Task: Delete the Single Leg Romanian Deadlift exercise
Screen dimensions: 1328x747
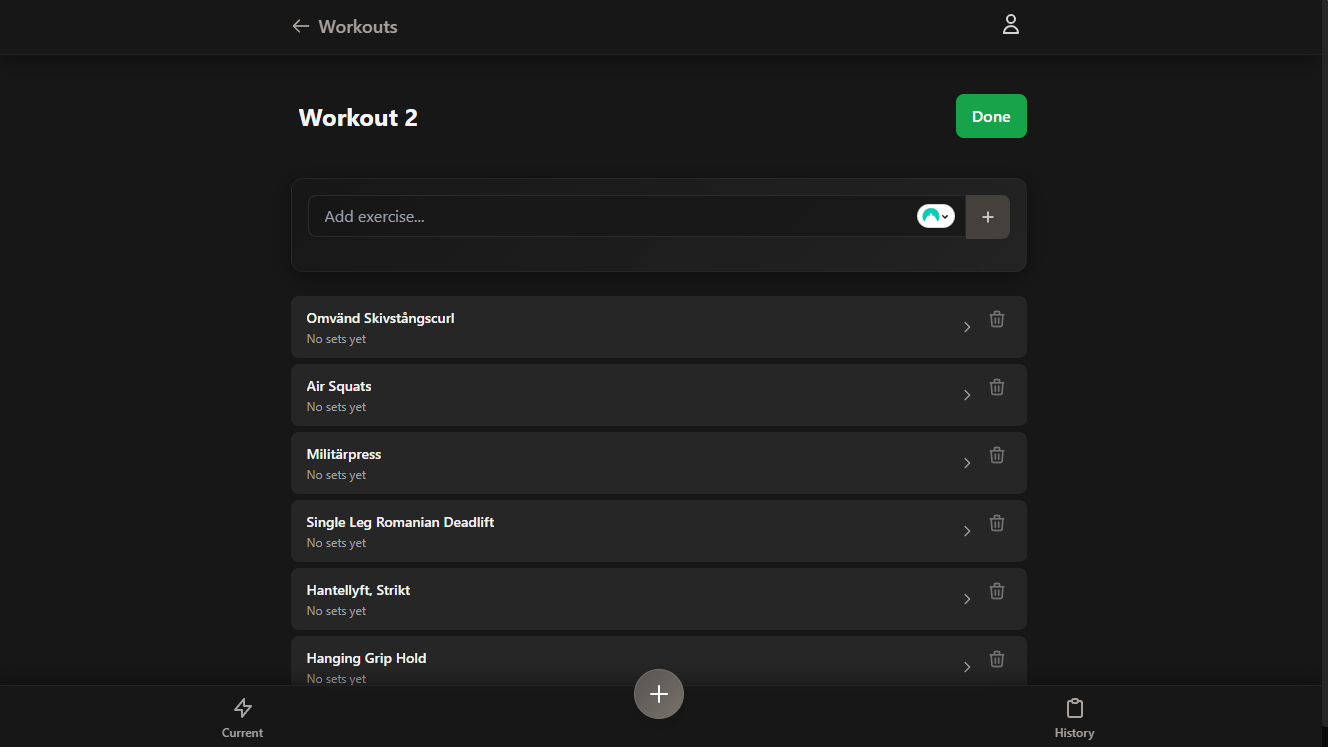Action: click(997, 523)
